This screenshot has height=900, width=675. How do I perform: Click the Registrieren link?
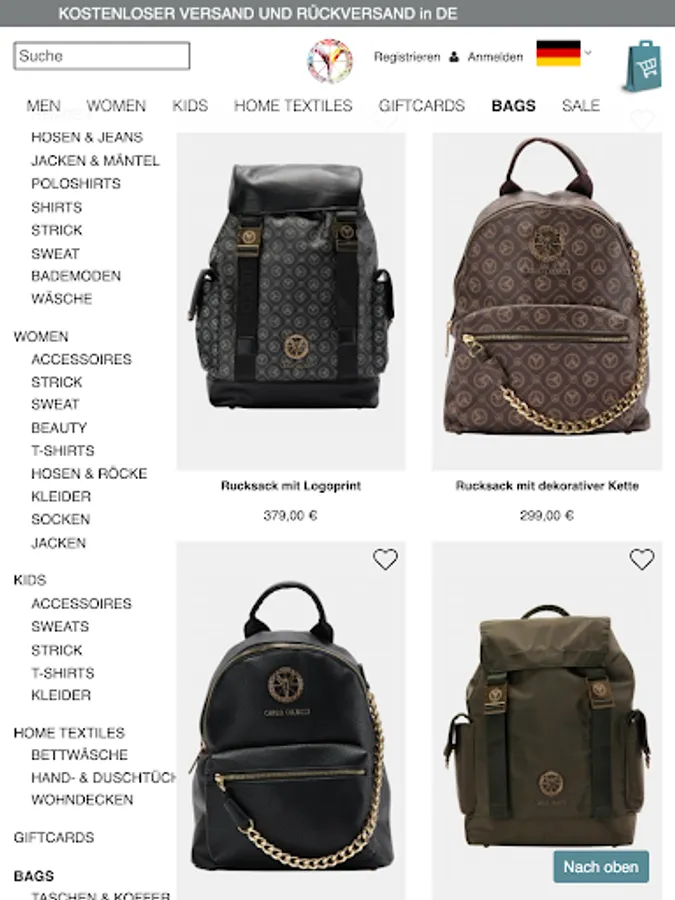[407, 57]
